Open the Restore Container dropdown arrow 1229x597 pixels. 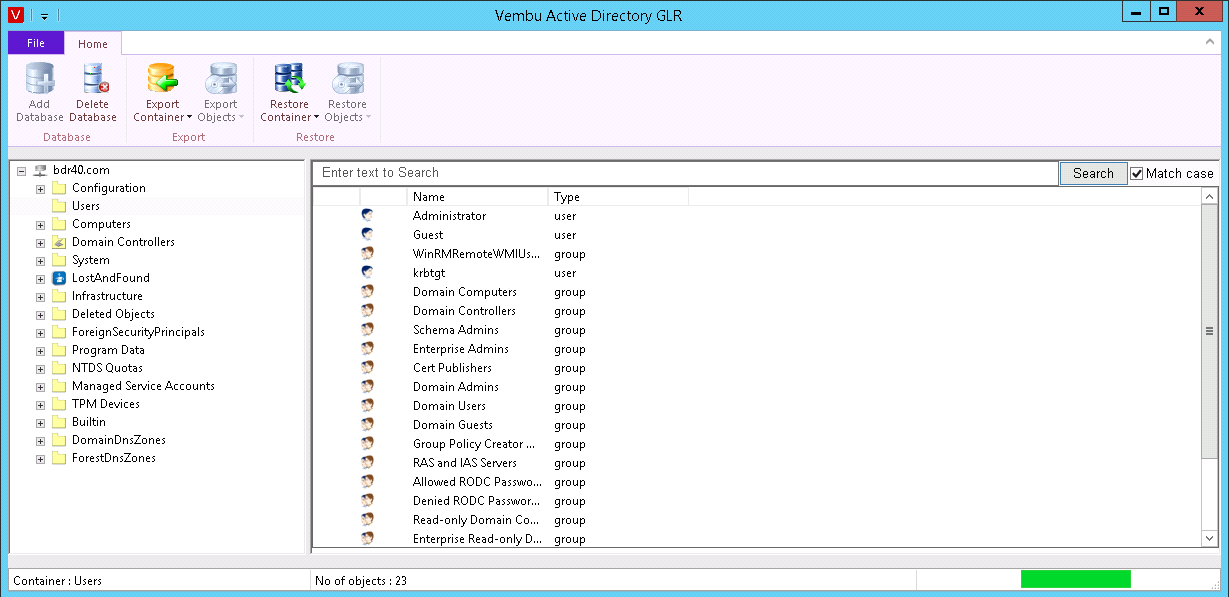317,118
